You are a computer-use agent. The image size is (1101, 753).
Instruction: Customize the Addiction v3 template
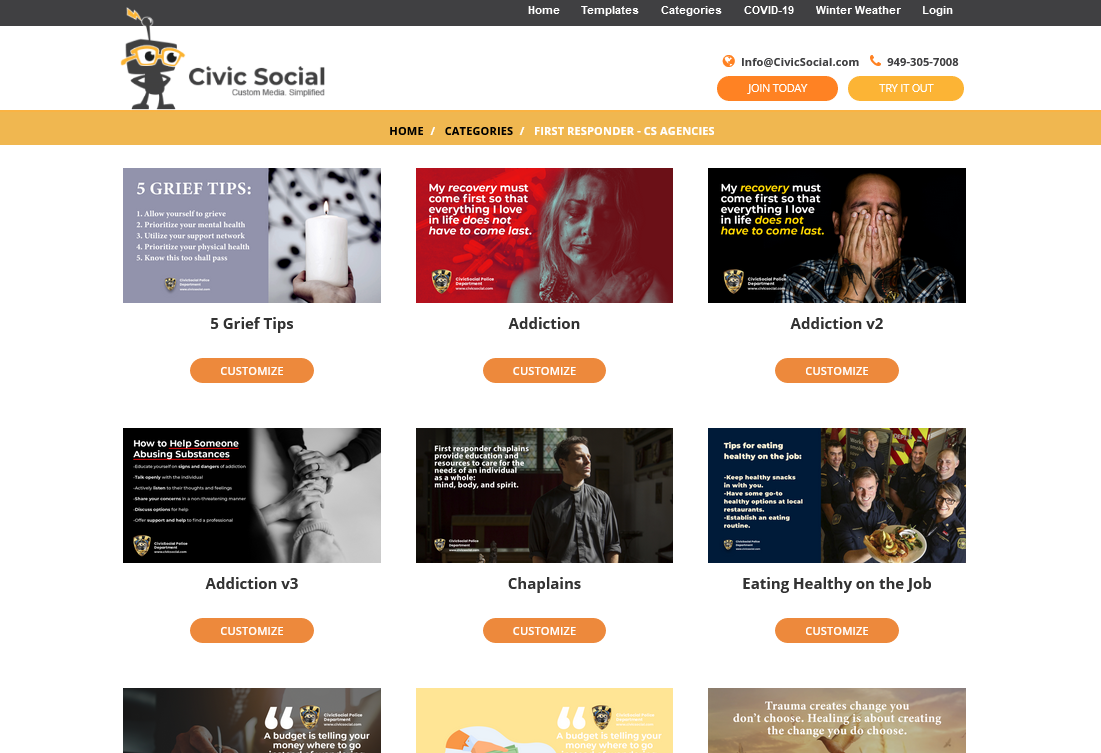point(252,631)
